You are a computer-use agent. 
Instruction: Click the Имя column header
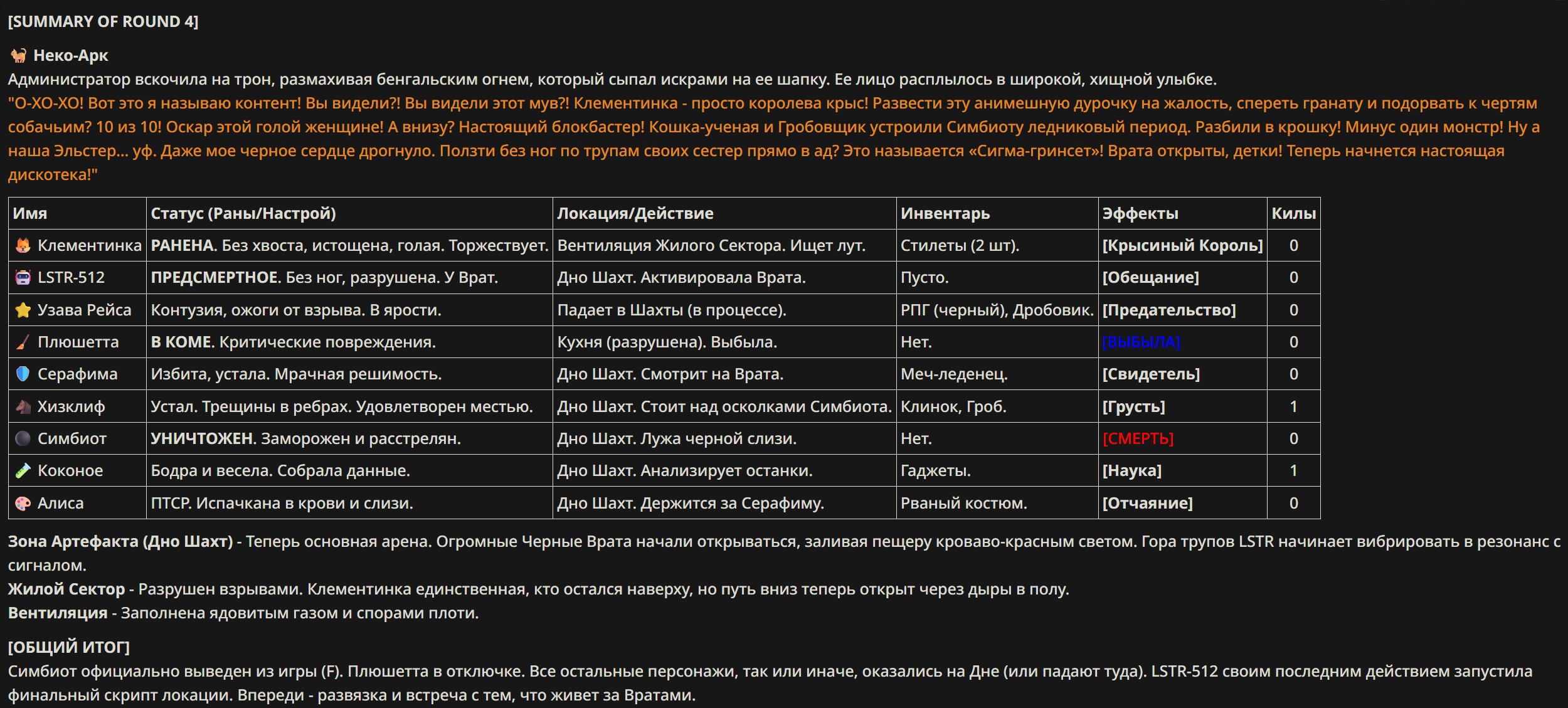pos(30,213)
